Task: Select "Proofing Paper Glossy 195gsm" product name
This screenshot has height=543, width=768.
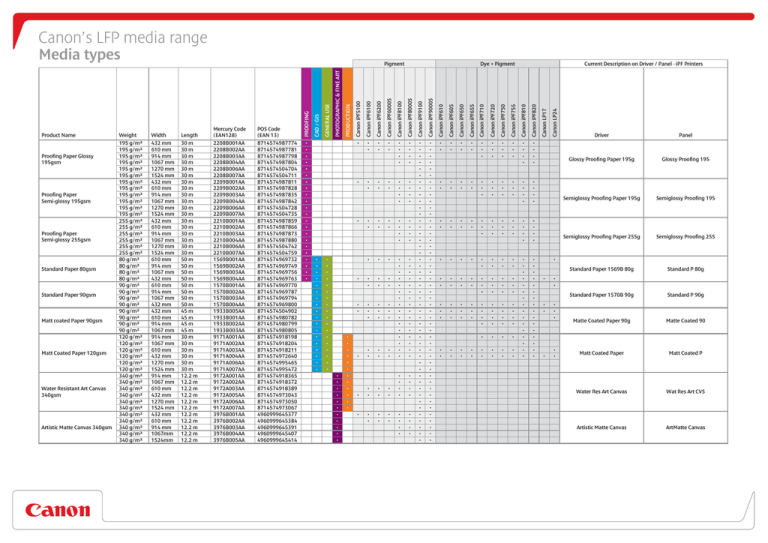Action: coord(67,159)
